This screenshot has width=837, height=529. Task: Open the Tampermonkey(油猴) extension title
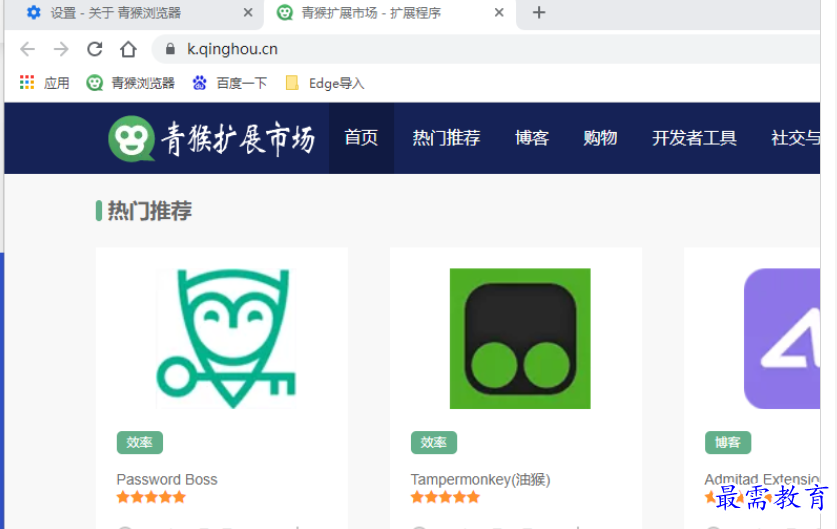tap(480, 479)
